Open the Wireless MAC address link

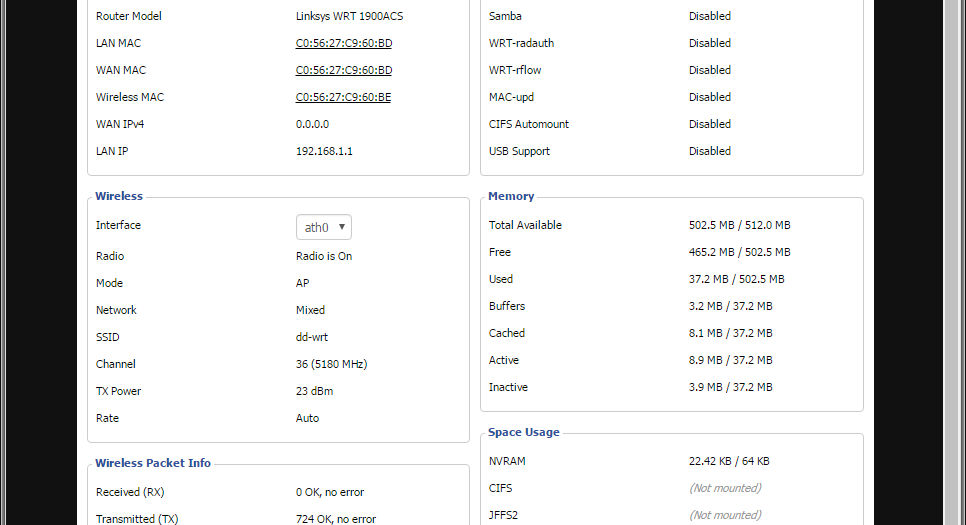coord(343,97)
